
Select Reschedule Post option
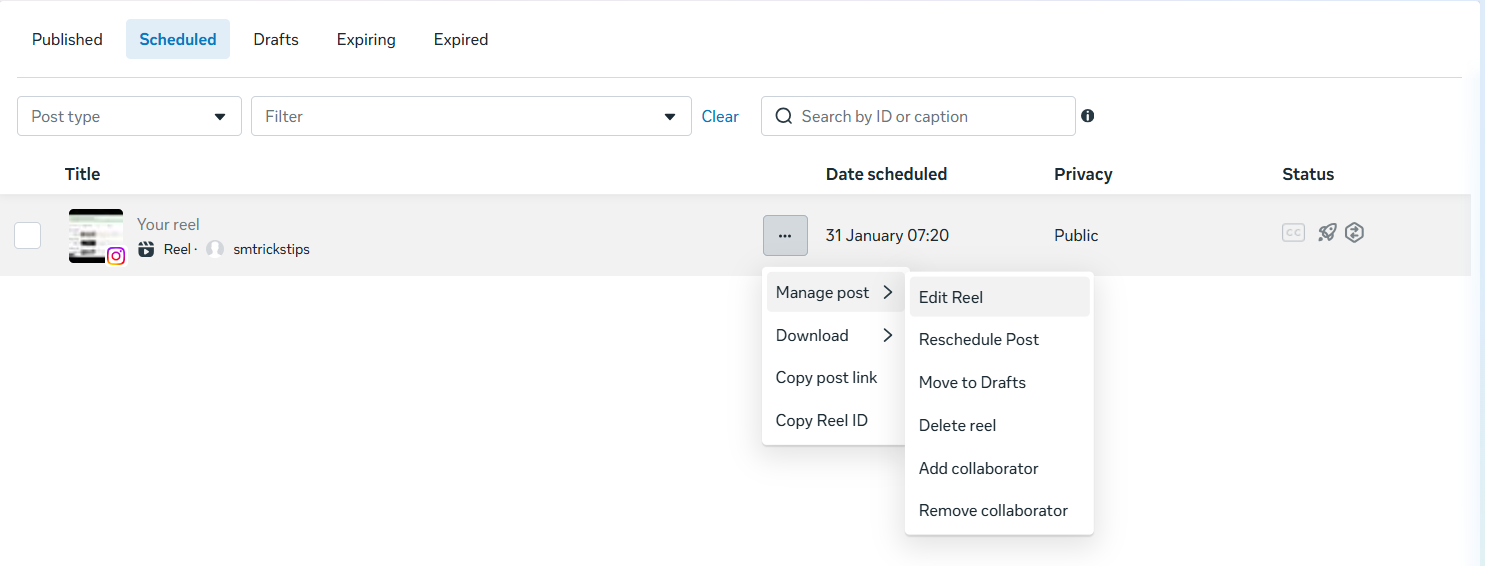click(979, 340)
